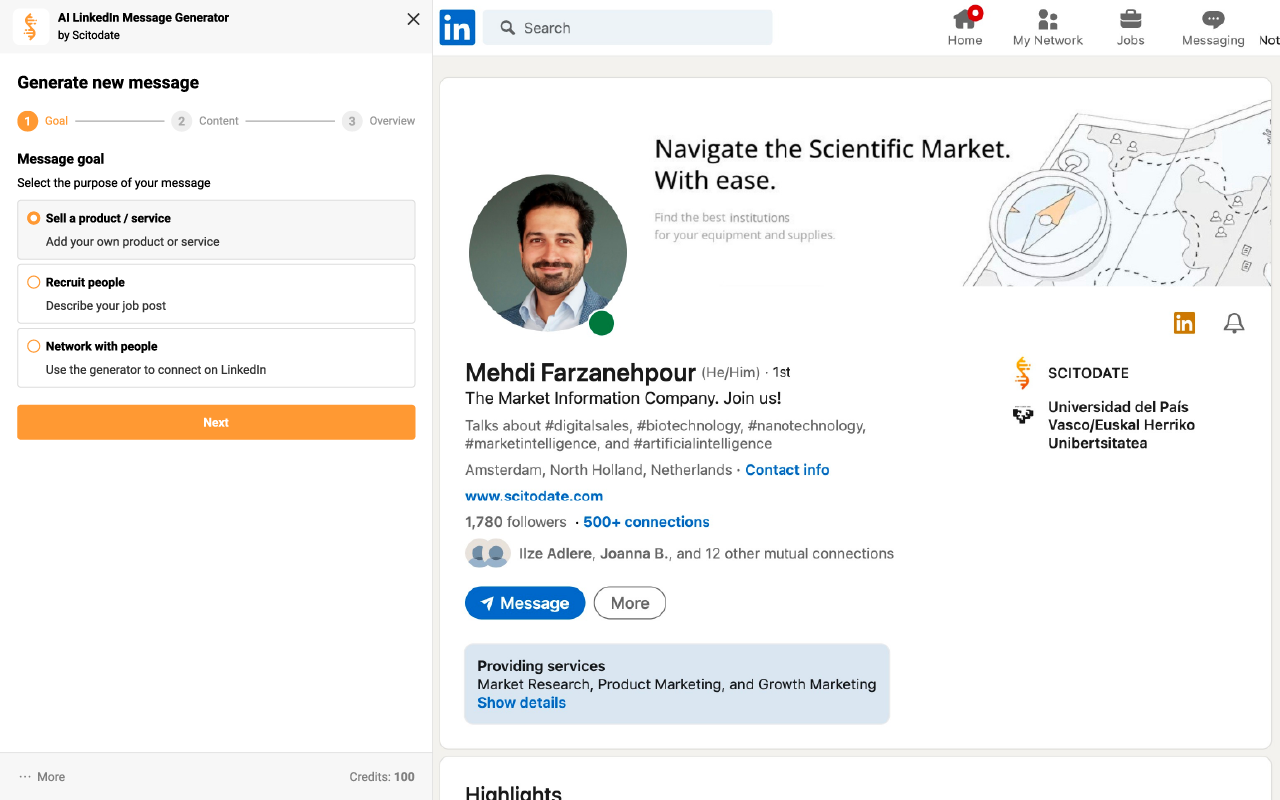Close the AI Message Generator panel

tap(413, 19)
